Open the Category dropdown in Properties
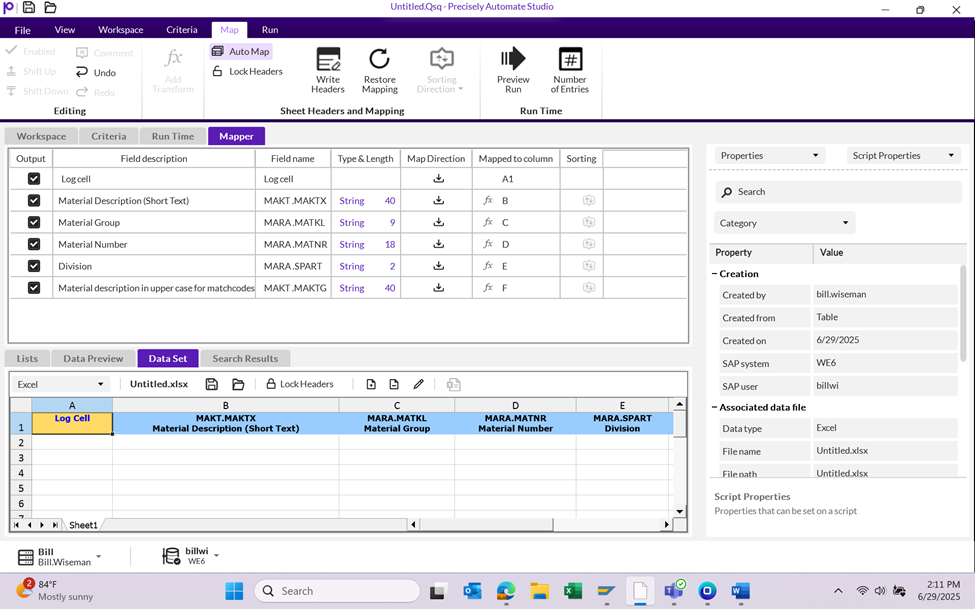975x609 pixels. [x=783, y=223]
